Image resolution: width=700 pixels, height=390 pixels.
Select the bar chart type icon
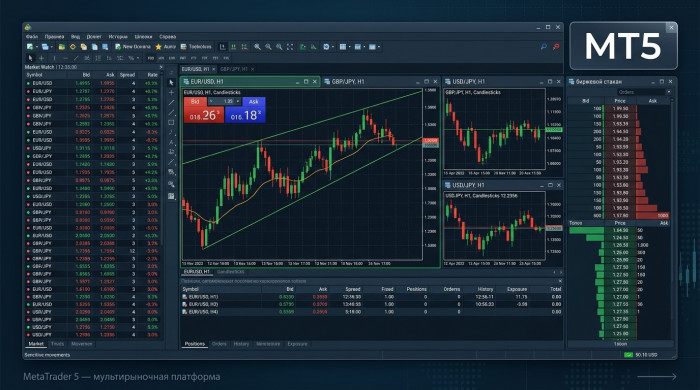(x=223, y=46)
